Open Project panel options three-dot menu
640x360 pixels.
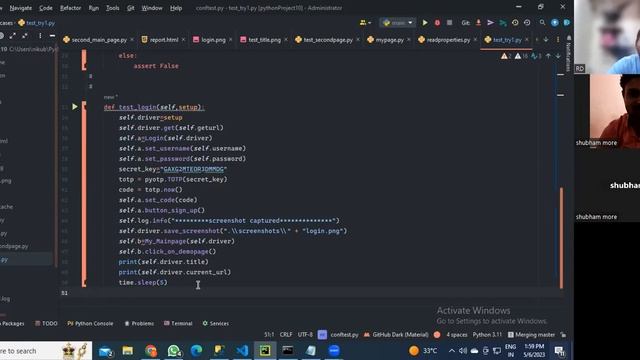point(40,36)
